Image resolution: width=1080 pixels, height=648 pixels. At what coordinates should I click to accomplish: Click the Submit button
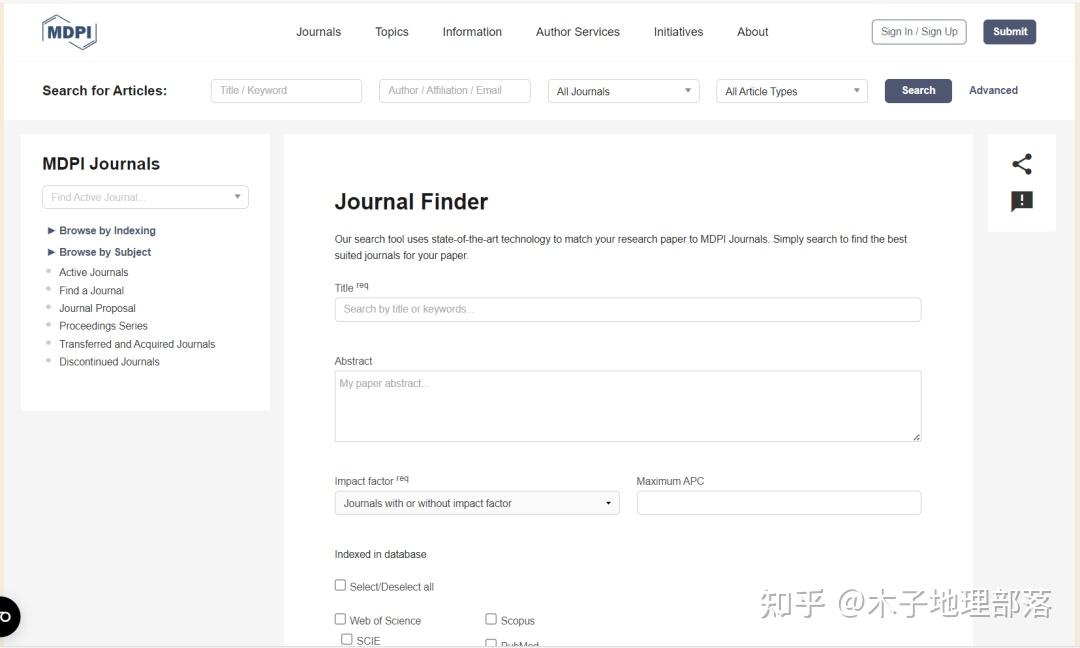(x=1009, y=32)
